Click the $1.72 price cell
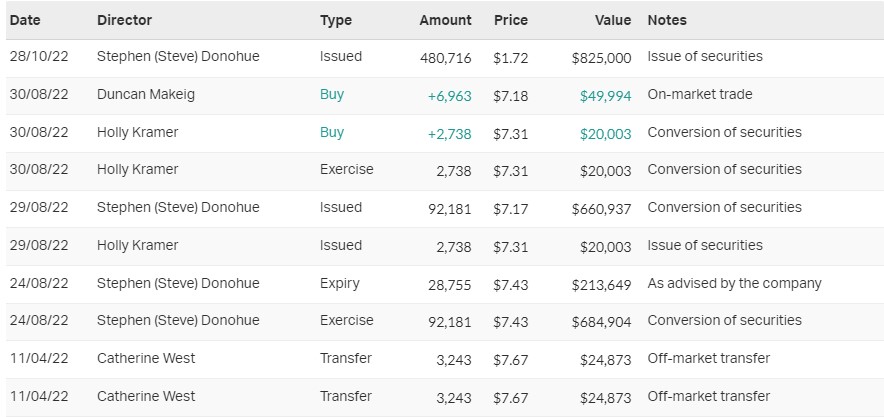The height and width of the screenshot is (417, 884). pyautogui.click(x=510, y=58)
